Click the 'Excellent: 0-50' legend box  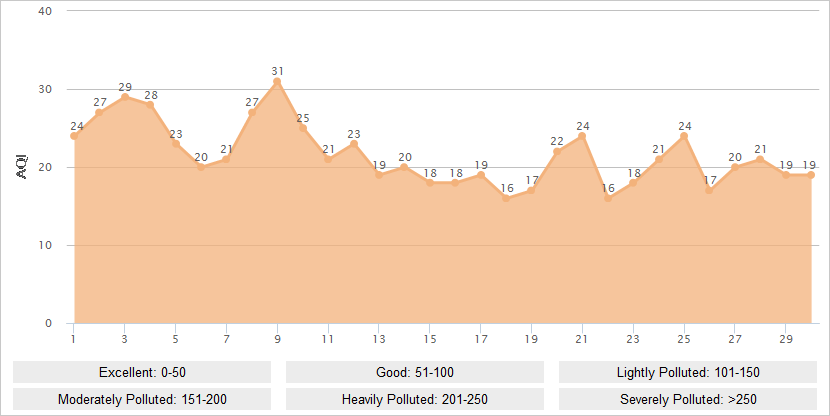142,372
